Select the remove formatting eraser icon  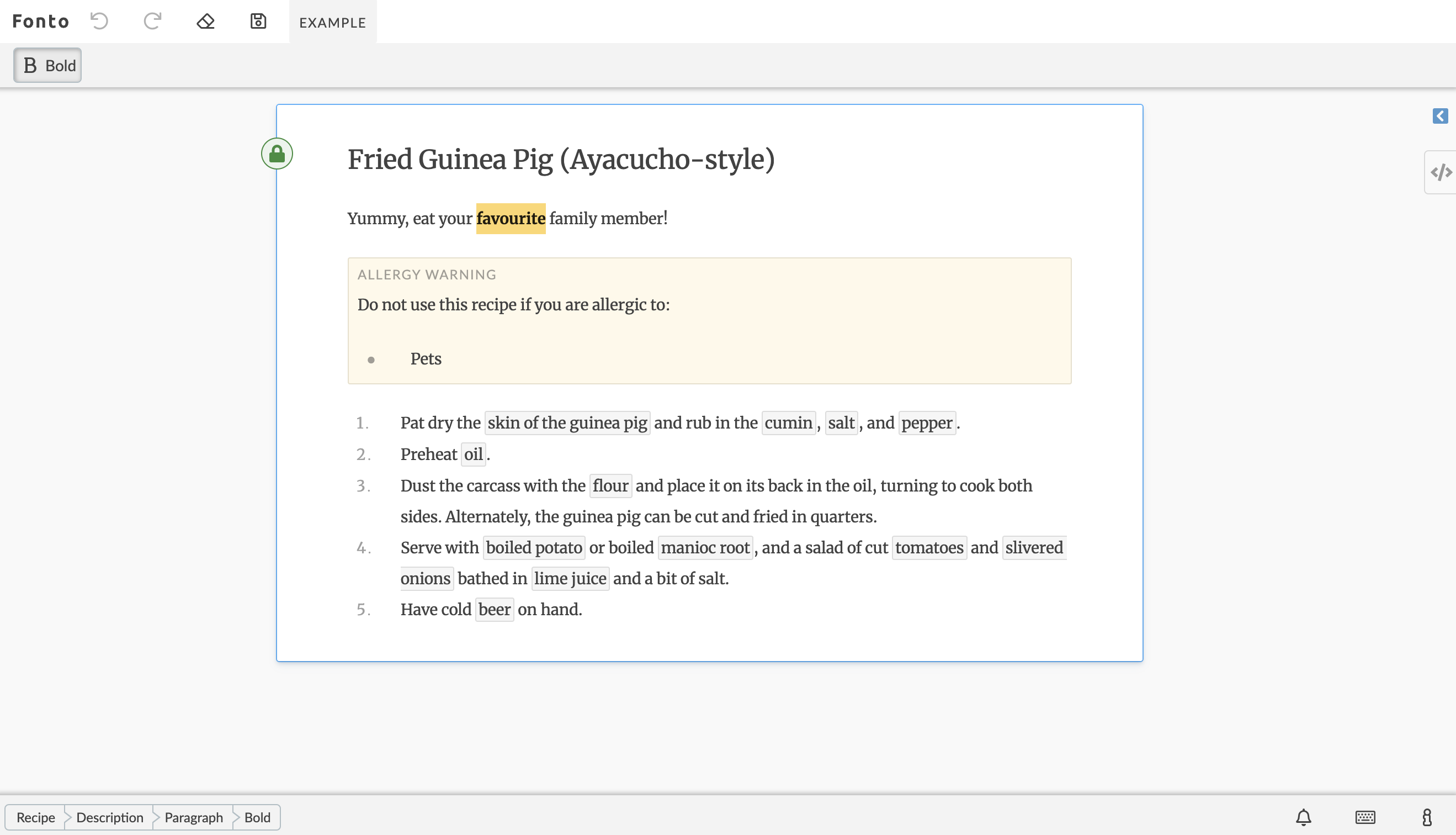click(205, 21)
